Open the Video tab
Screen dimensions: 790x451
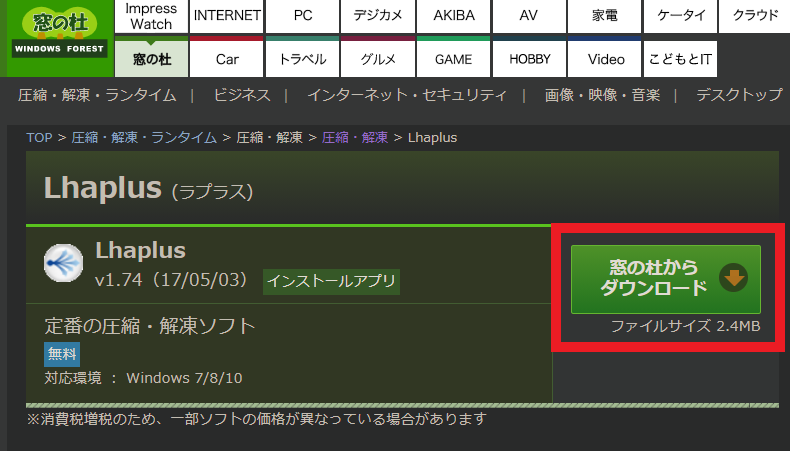[x=604, y=59]
